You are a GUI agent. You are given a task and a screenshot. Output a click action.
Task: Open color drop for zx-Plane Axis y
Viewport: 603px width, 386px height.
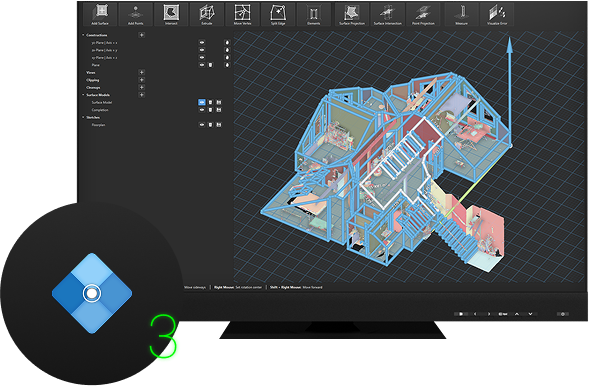[x=227, y=50]
